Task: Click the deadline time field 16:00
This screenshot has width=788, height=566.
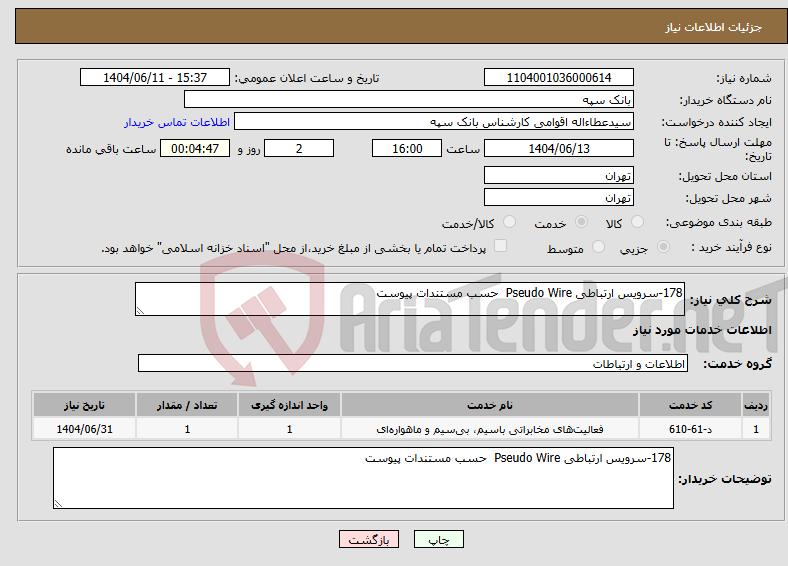Action: [407, 148]
